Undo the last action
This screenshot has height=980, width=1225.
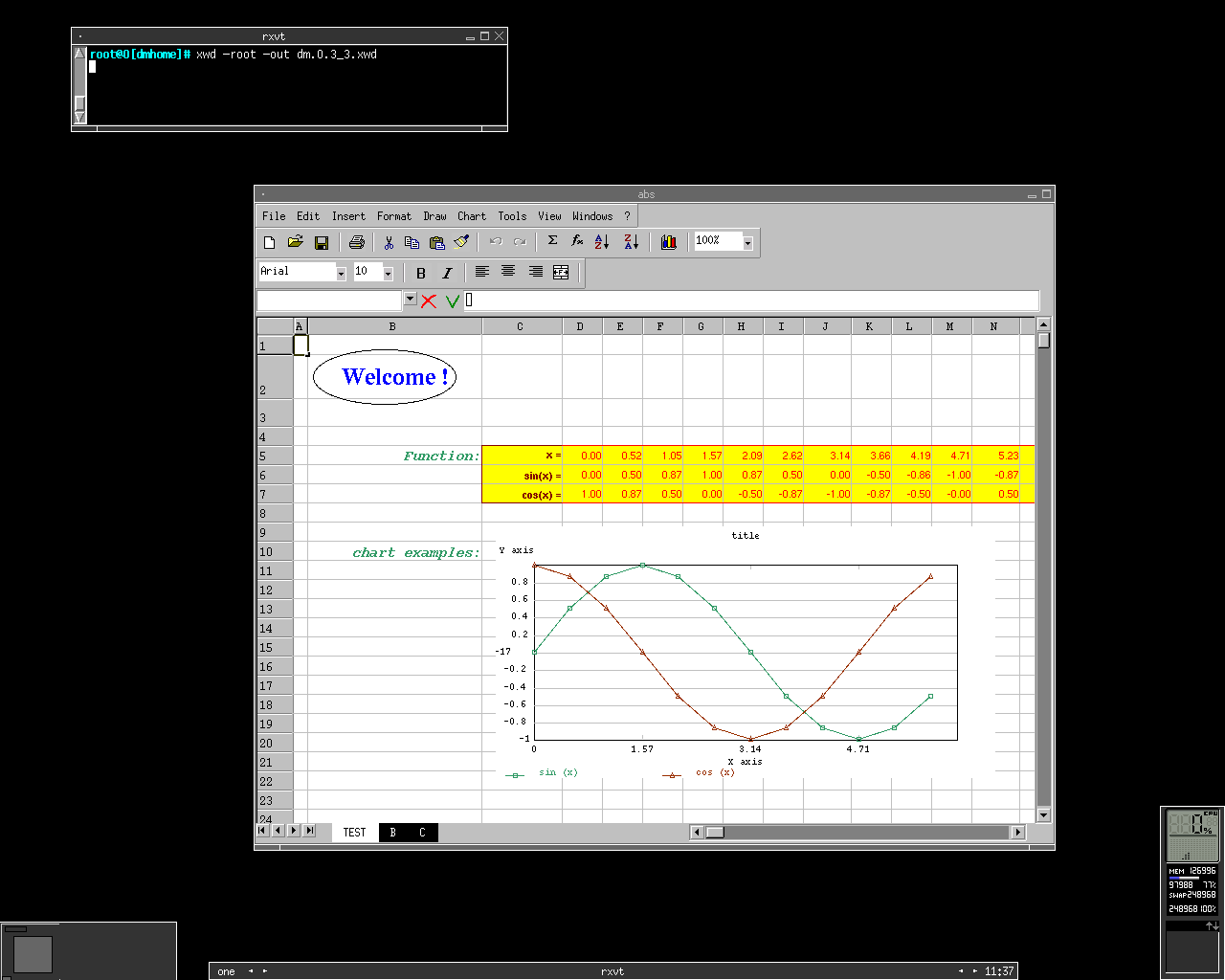tap(496, 242)
